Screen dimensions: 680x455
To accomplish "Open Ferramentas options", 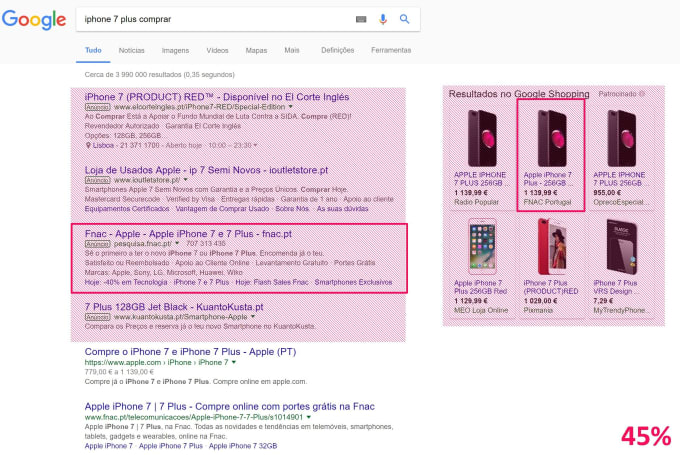I will pos(391,50).
